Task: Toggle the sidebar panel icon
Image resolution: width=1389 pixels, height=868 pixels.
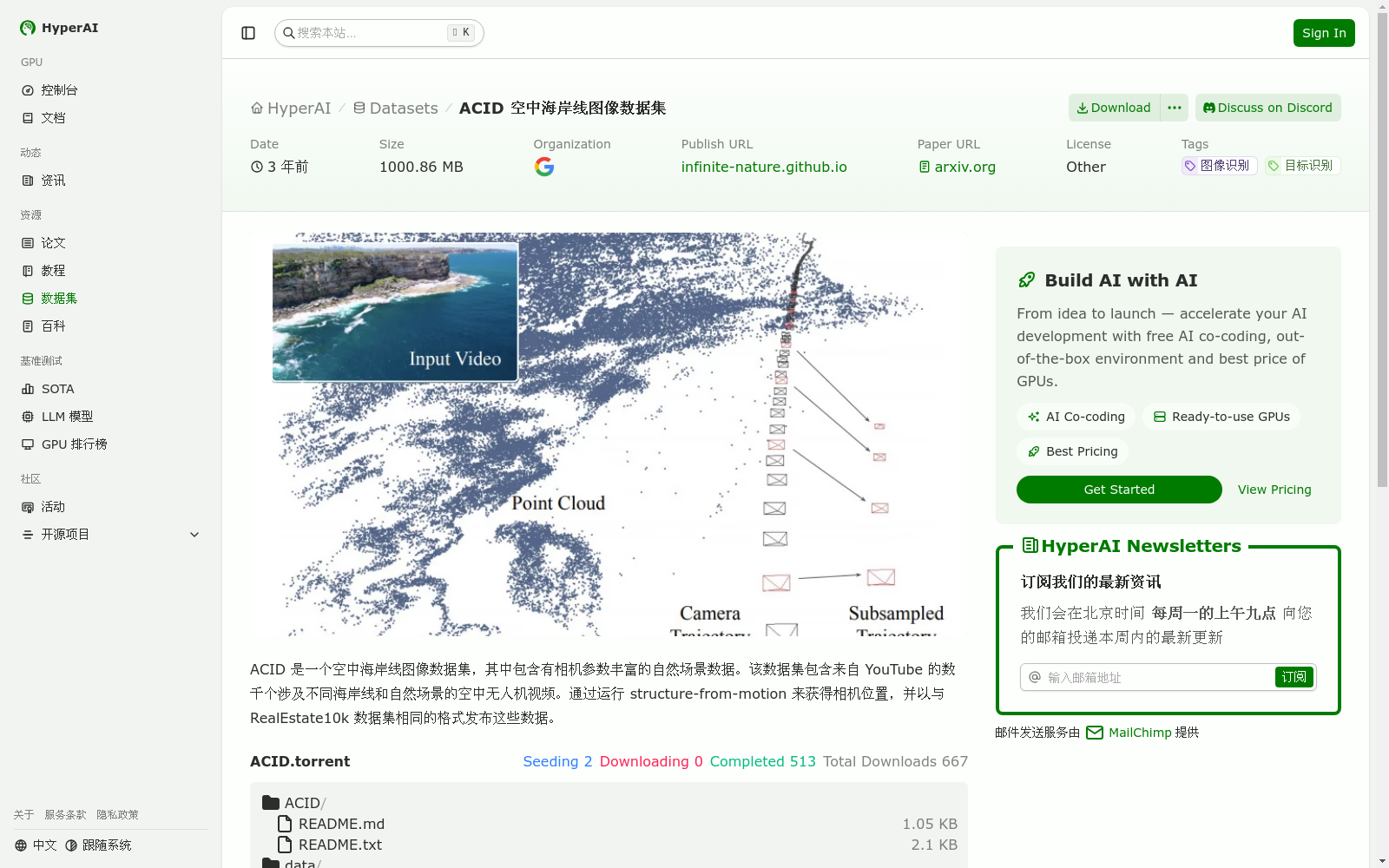Action: [x=248, y=33]
